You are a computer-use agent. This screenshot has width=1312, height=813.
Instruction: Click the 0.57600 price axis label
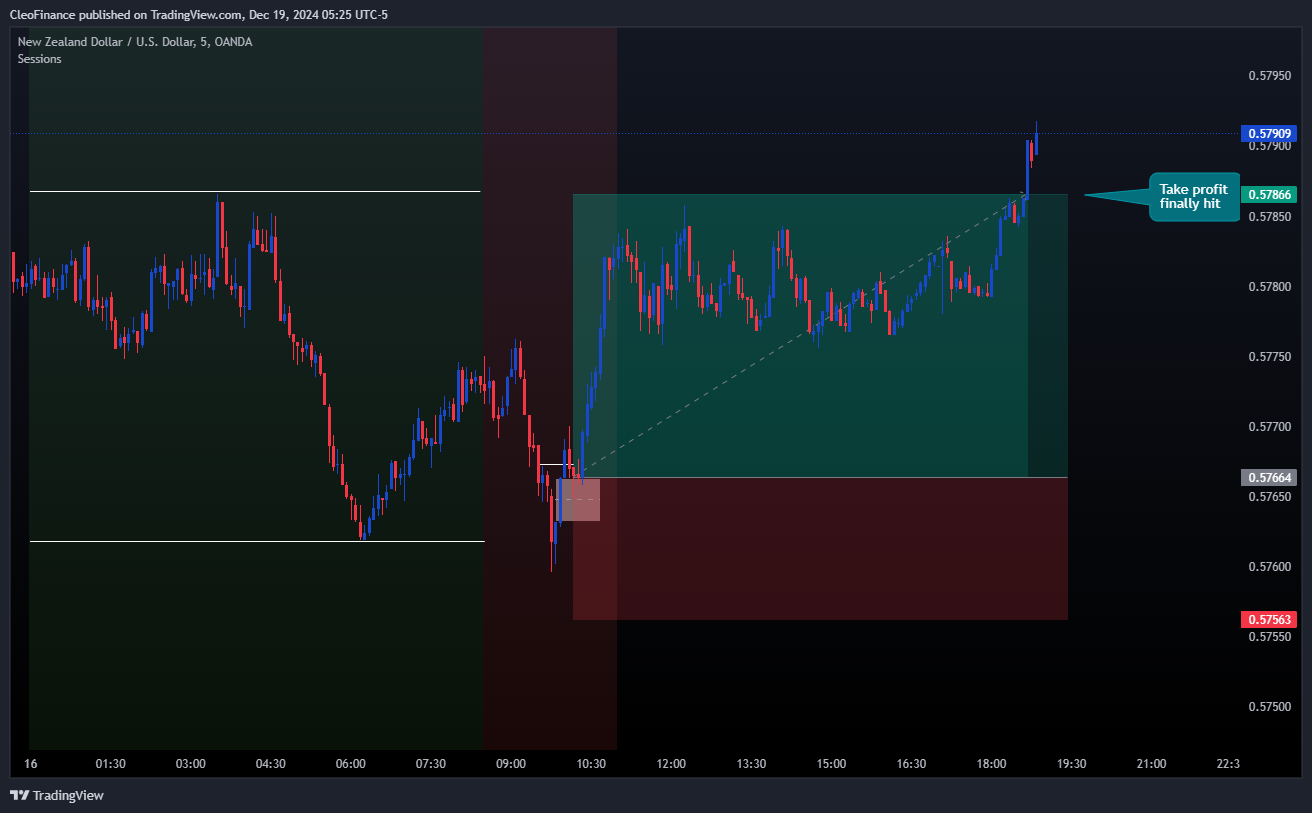[1270, 567]
